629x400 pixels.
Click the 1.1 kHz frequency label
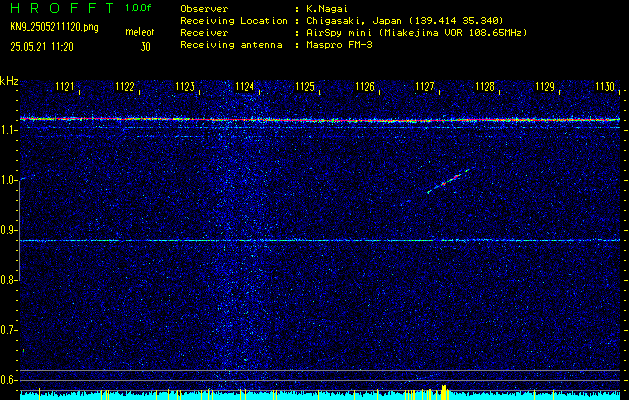pyautogui.click(x=8, y=130)
